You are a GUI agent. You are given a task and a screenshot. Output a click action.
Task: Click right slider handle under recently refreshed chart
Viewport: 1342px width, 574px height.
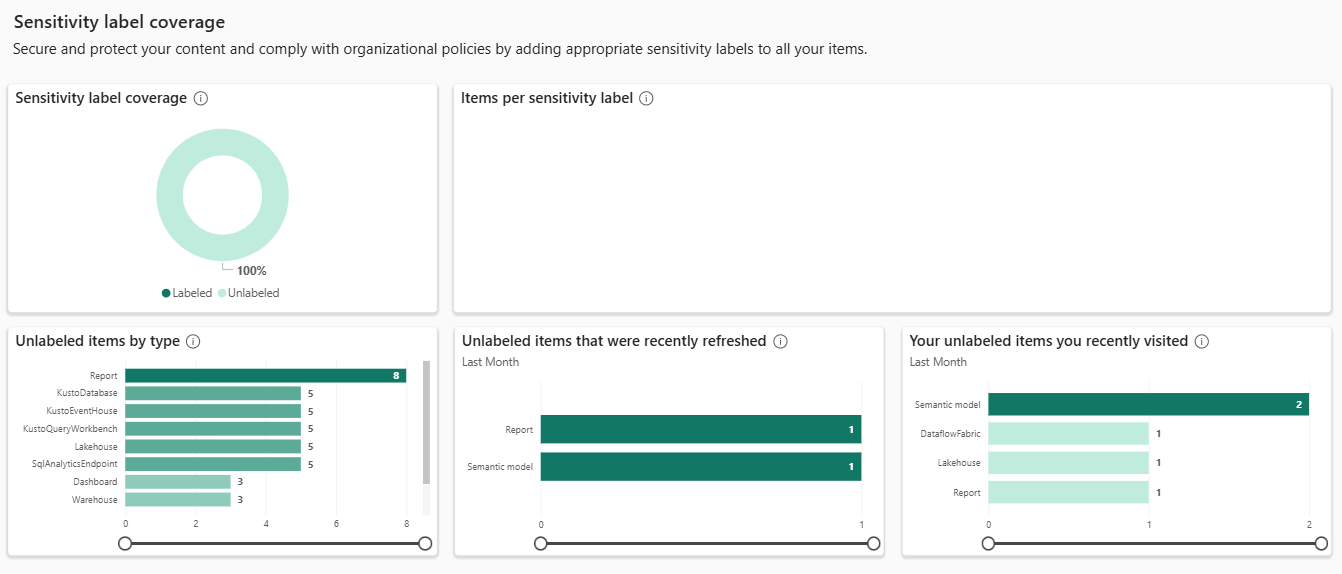(x=874, y=543)
